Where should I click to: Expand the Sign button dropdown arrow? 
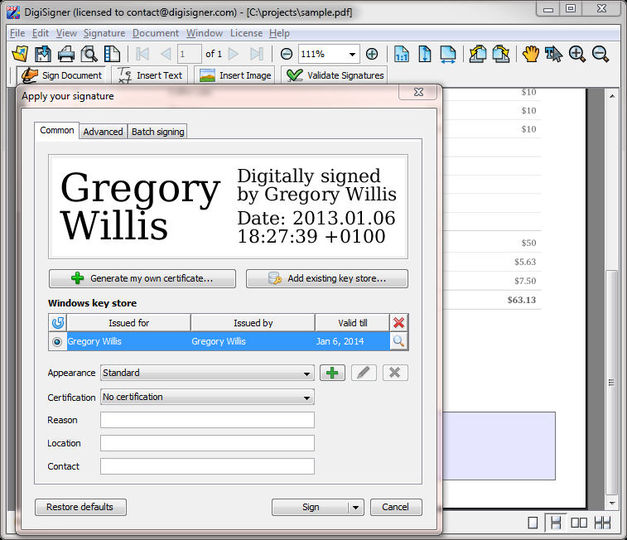[x=355, y=507]
